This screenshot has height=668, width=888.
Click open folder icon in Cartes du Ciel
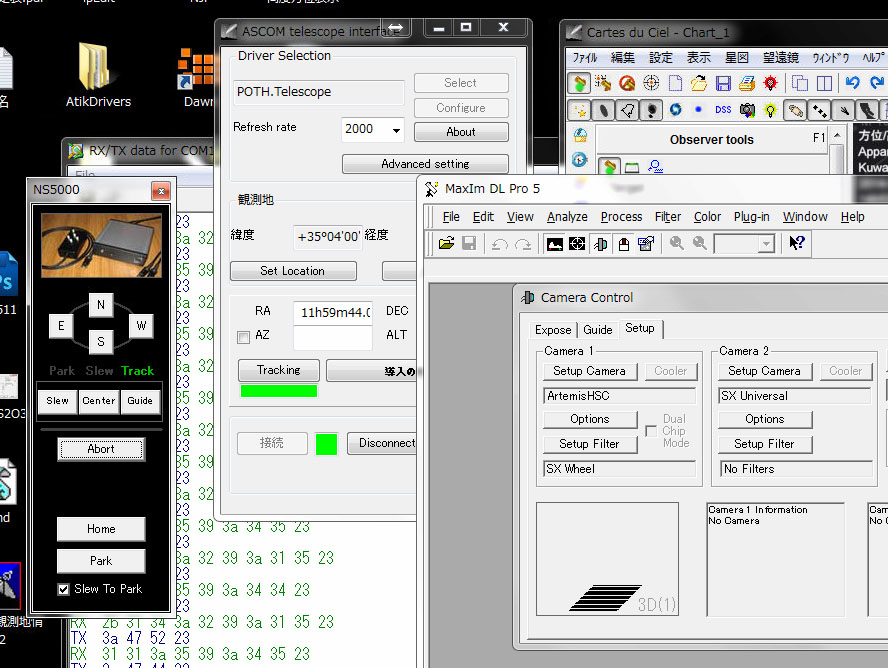699,84
